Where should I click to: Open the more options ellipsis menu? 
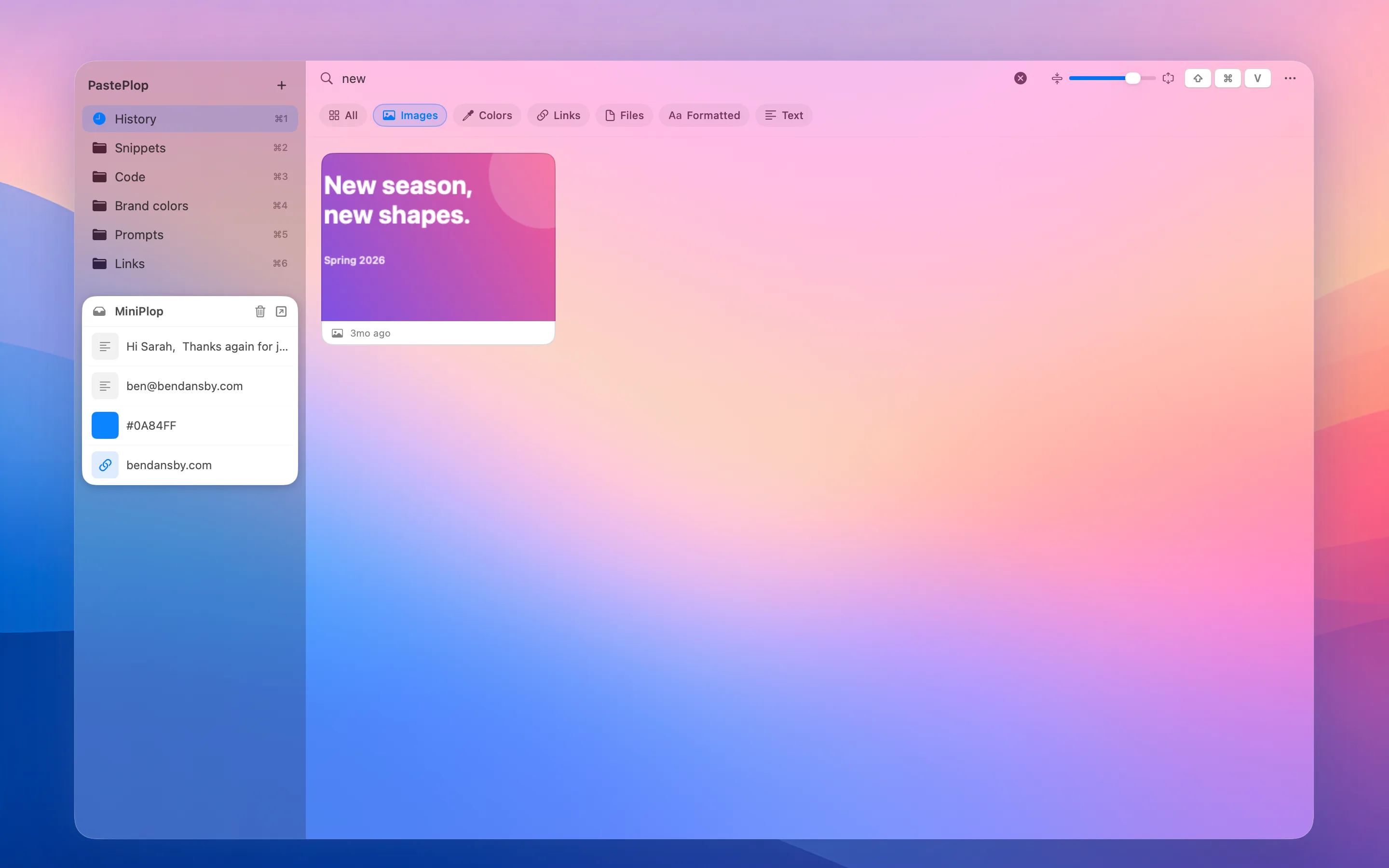(x=1290, y=78)
